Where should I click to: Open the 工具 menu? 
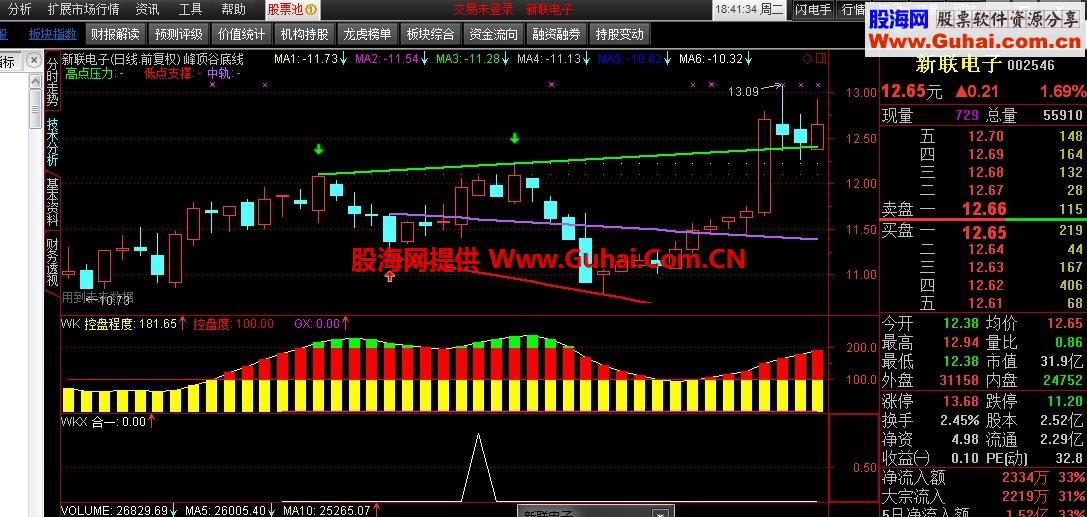pos(190,9)
